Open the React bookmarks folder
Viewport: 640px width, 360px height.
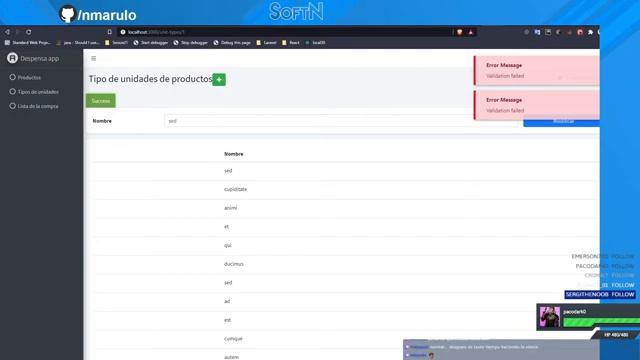291,42
